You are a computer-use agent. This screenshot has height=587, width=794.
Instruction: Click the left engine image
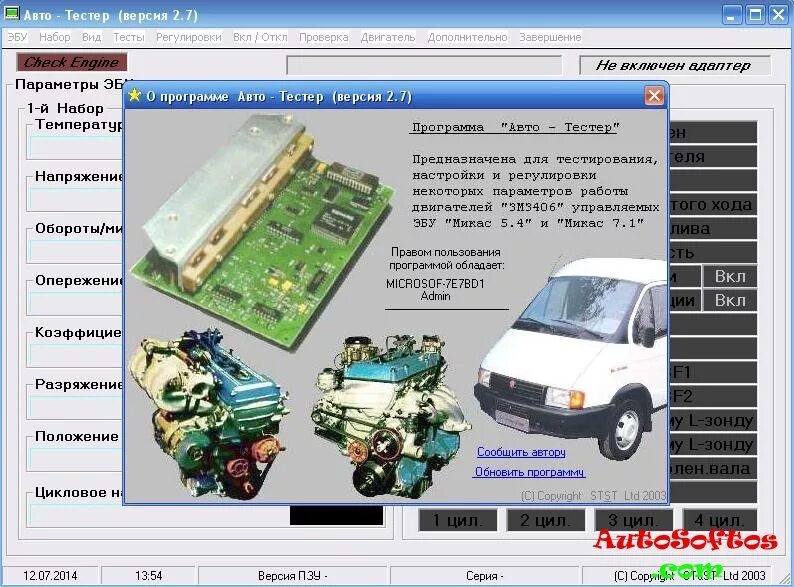coord(208,413)
